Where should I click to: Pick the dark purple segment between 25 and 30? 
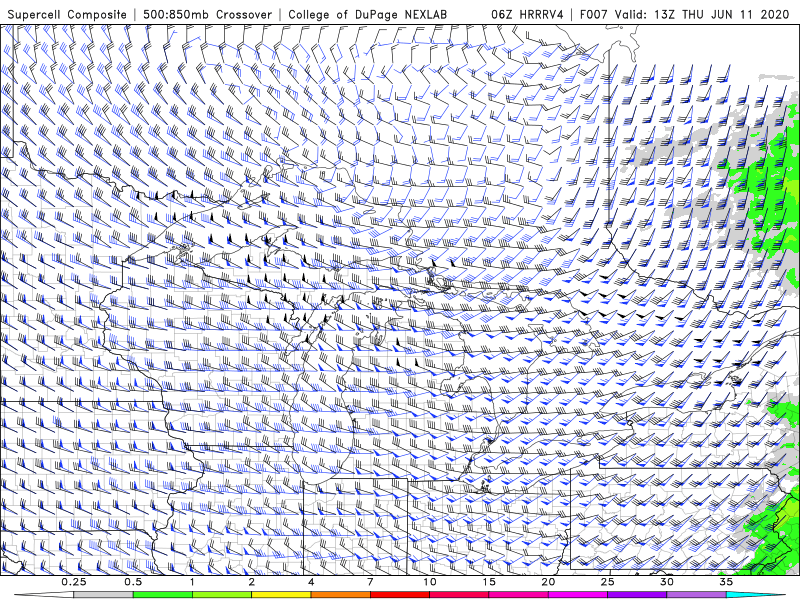point(637,595)
